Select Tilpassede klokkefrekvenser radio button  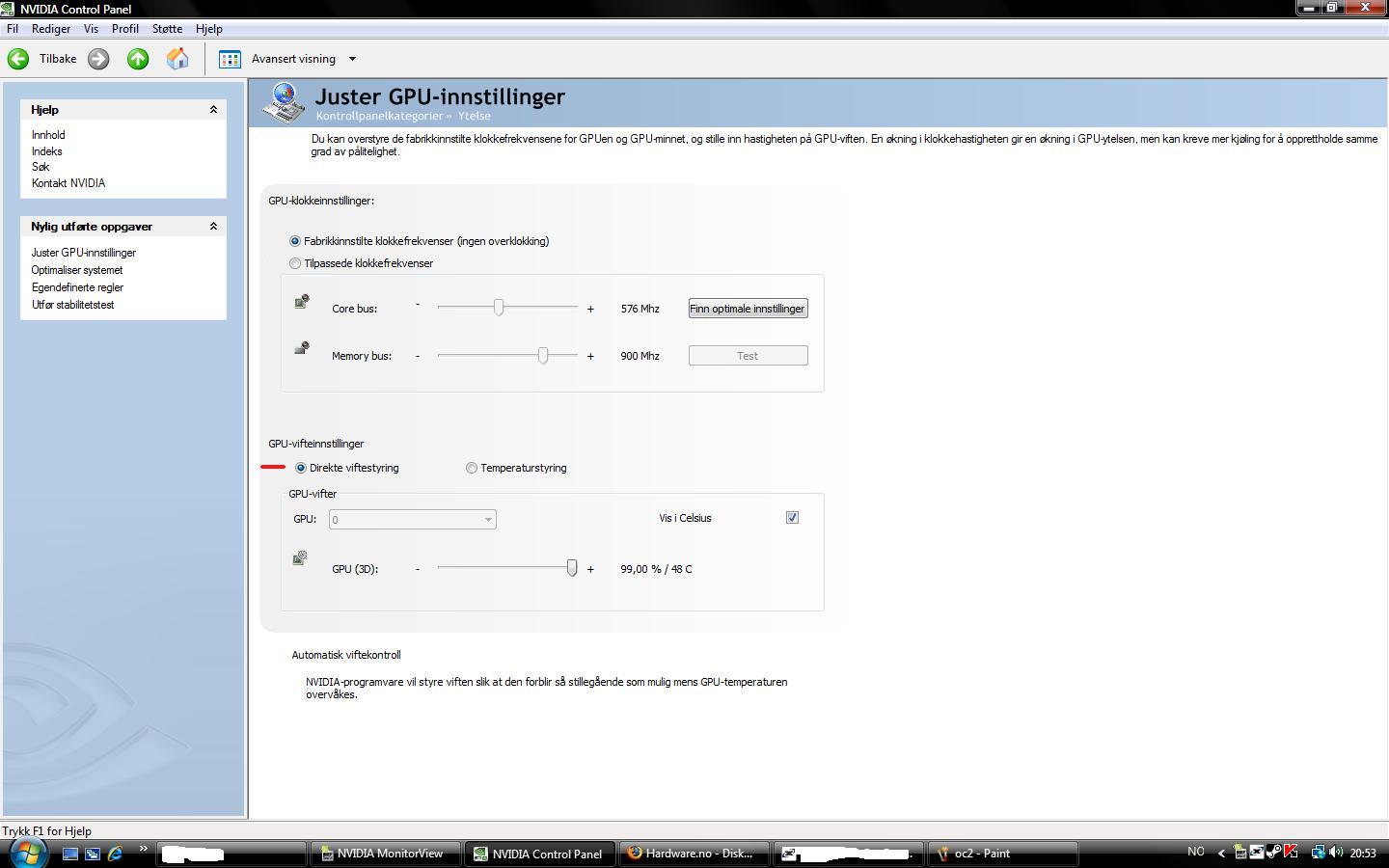[x=295, y=263]
